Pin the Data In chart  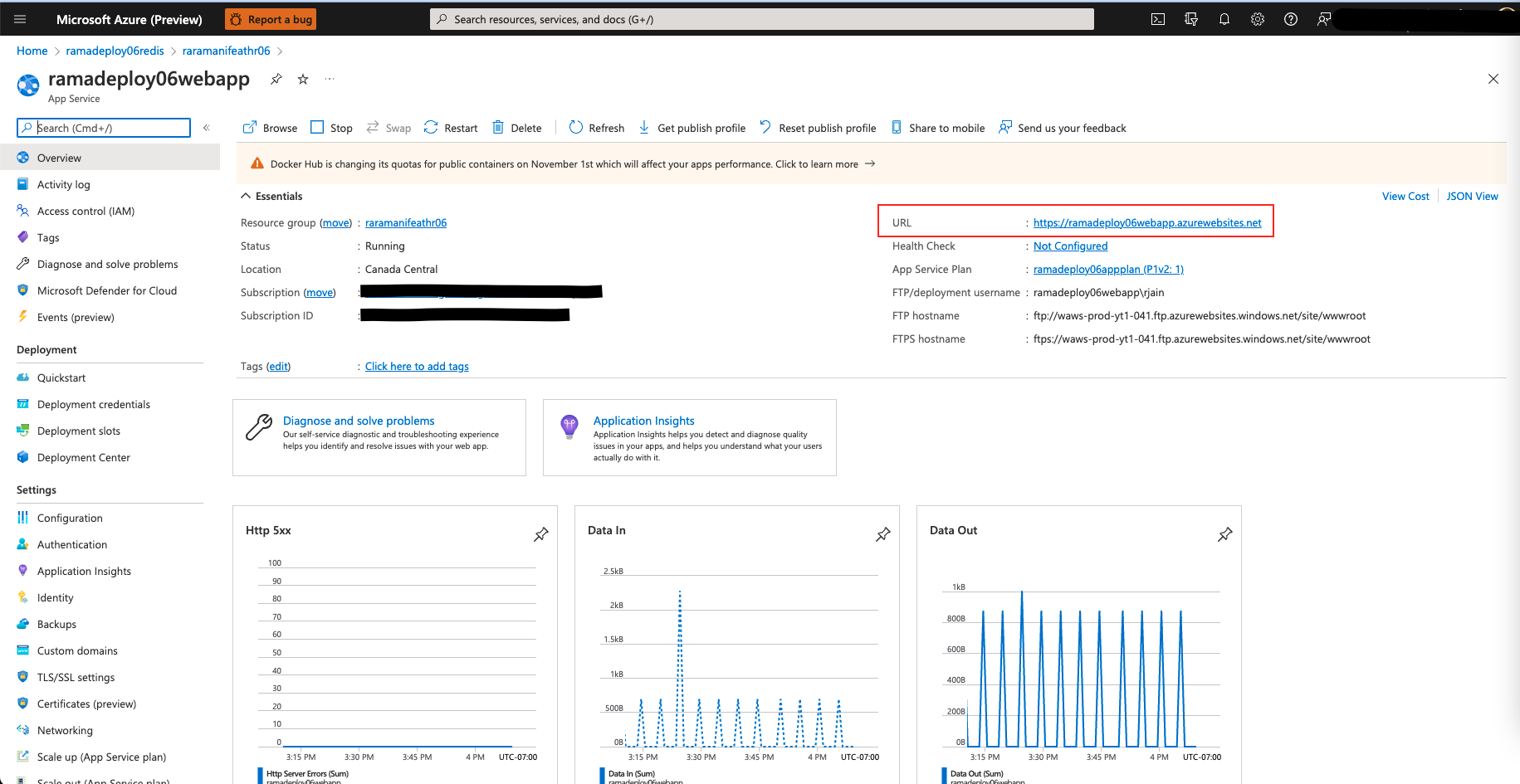[883, 534]
